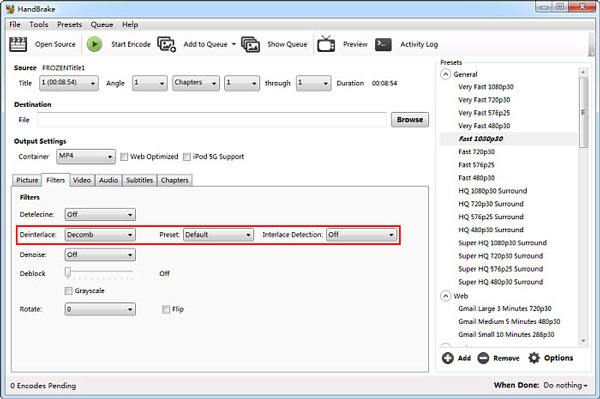Click the Show Queue label
This screenshot has width=600, height=399.
[x=287, y=44]
